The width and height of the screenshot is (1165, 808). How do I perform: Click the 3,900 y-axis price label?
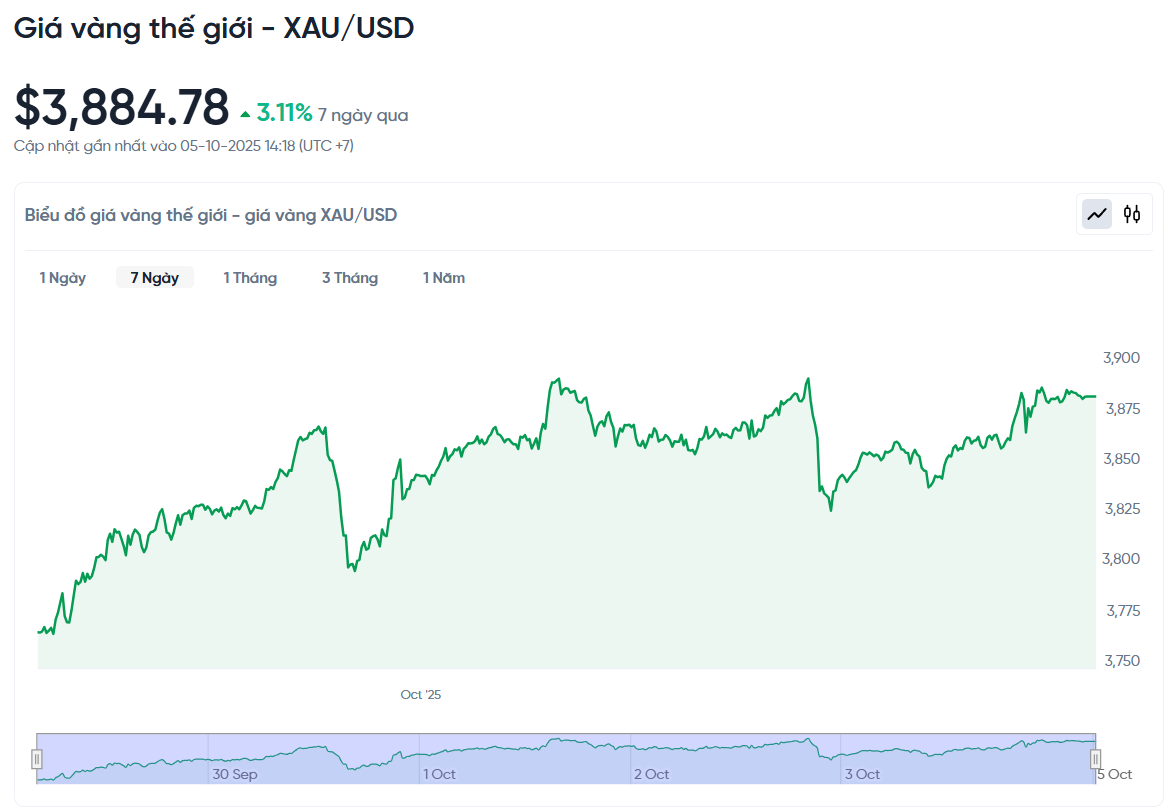tap(1121, 358)
